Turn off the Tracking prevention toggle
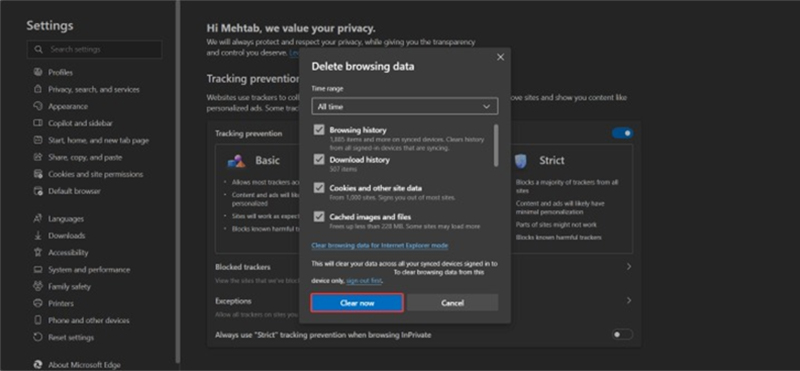The width and height of the screenshot is (800, 371). click(622, 133)
